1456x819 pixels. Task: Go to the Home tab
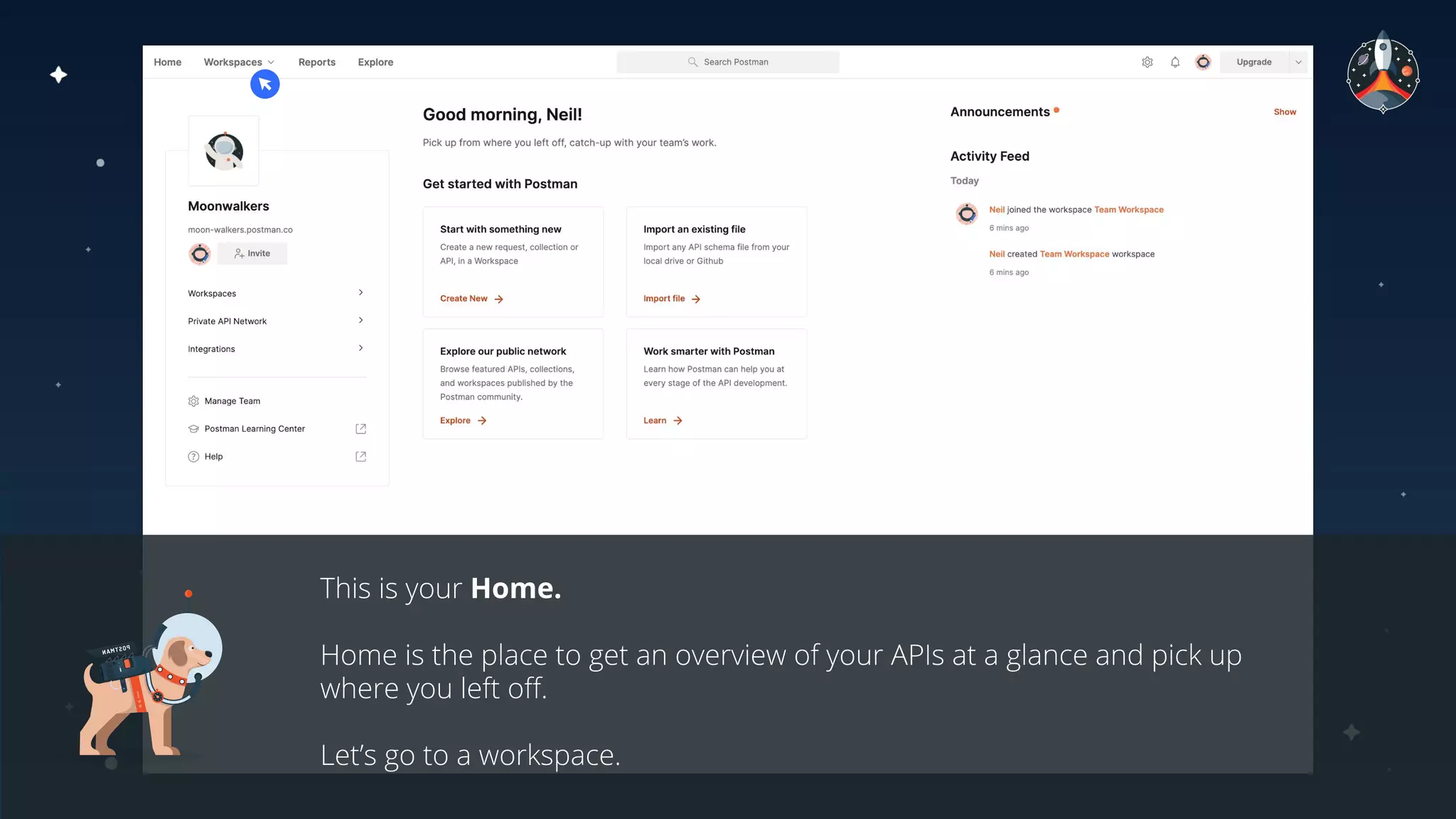tap(168, 63)
